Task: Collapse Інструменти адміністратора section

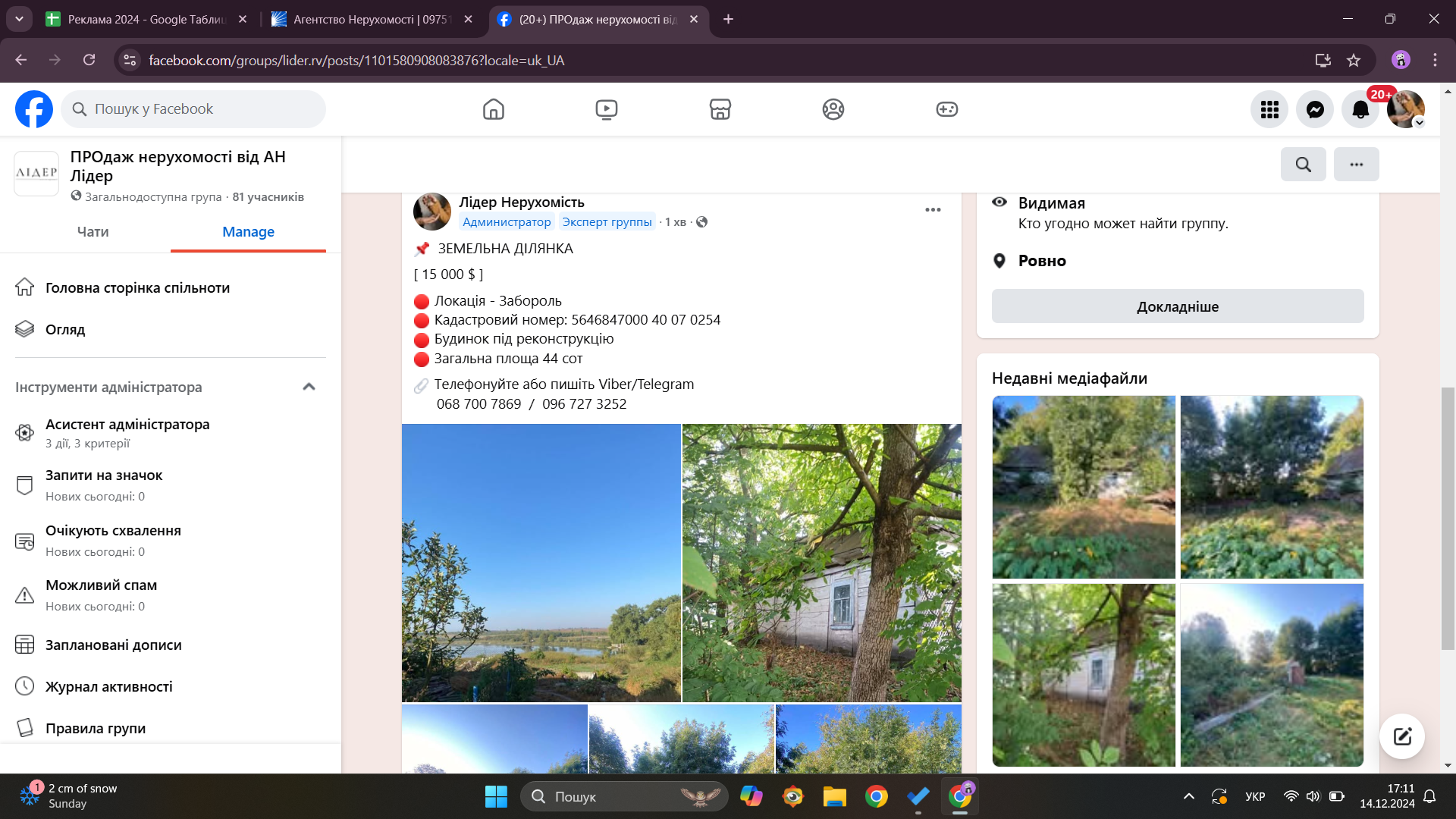Action: [x=309, y=387]
